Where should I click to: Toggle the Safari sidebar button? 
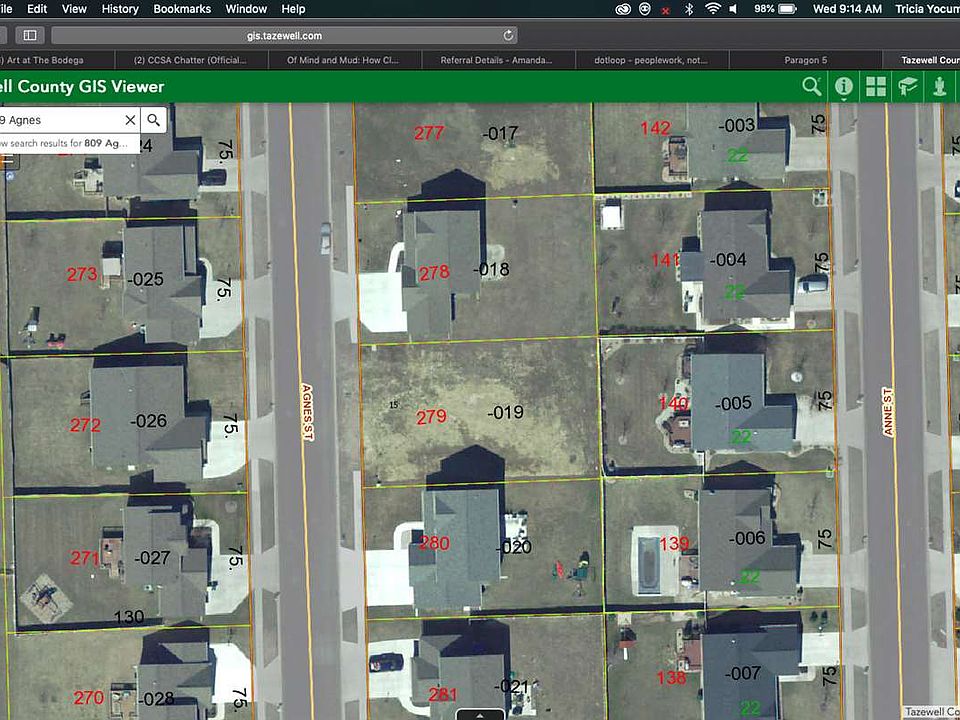click(x=30, y=35)
